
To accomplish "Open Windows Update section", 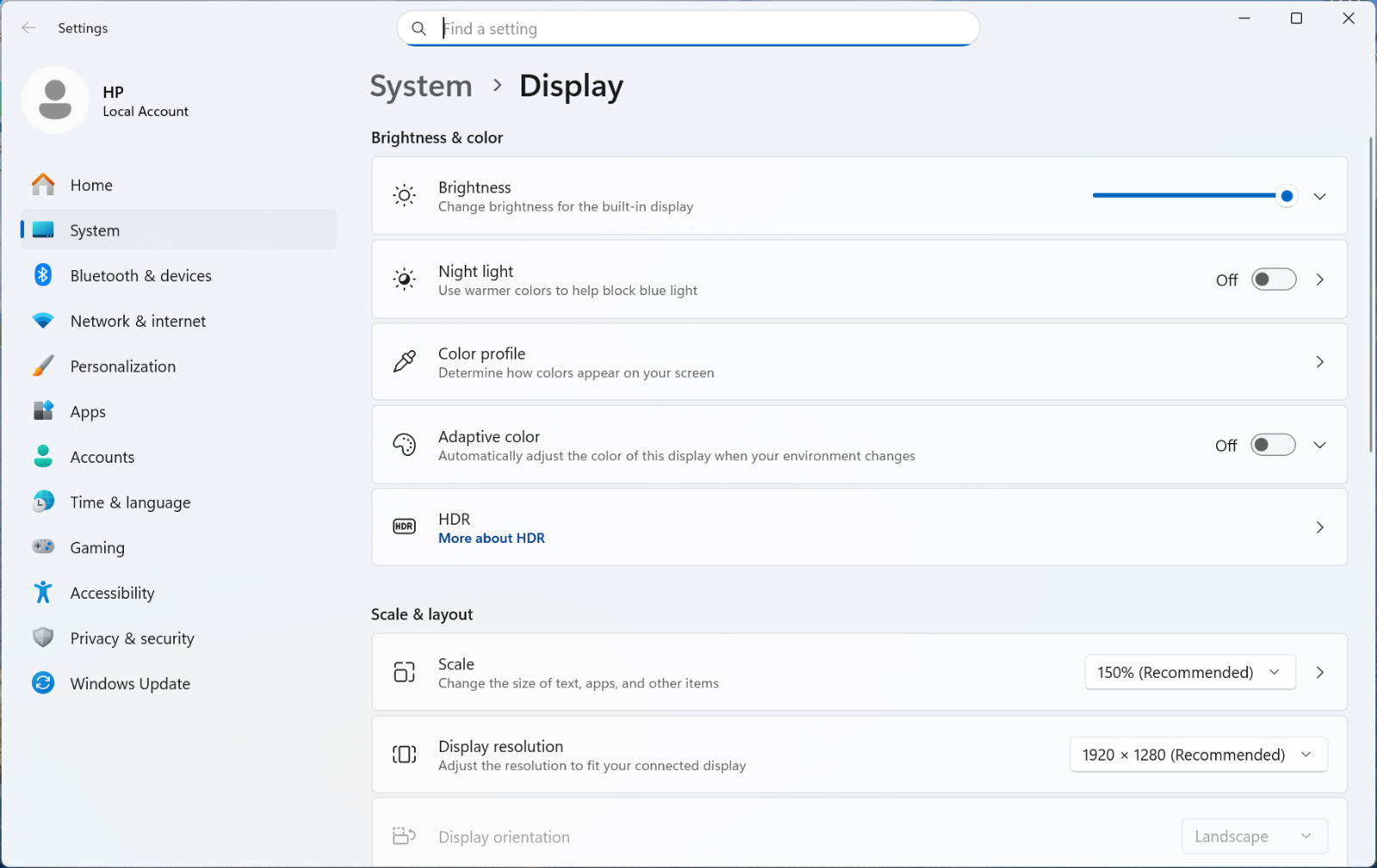I will pos(178,683).
